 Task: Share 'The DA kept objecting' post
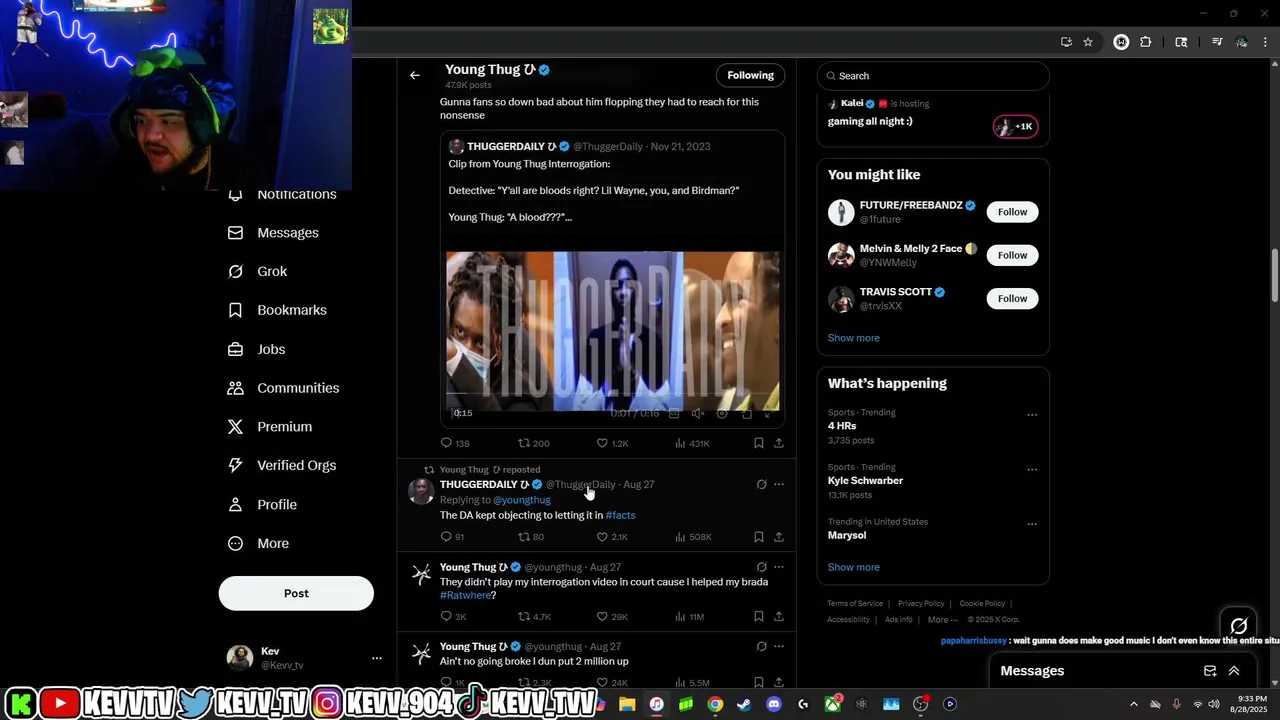(x=779, y=537)
